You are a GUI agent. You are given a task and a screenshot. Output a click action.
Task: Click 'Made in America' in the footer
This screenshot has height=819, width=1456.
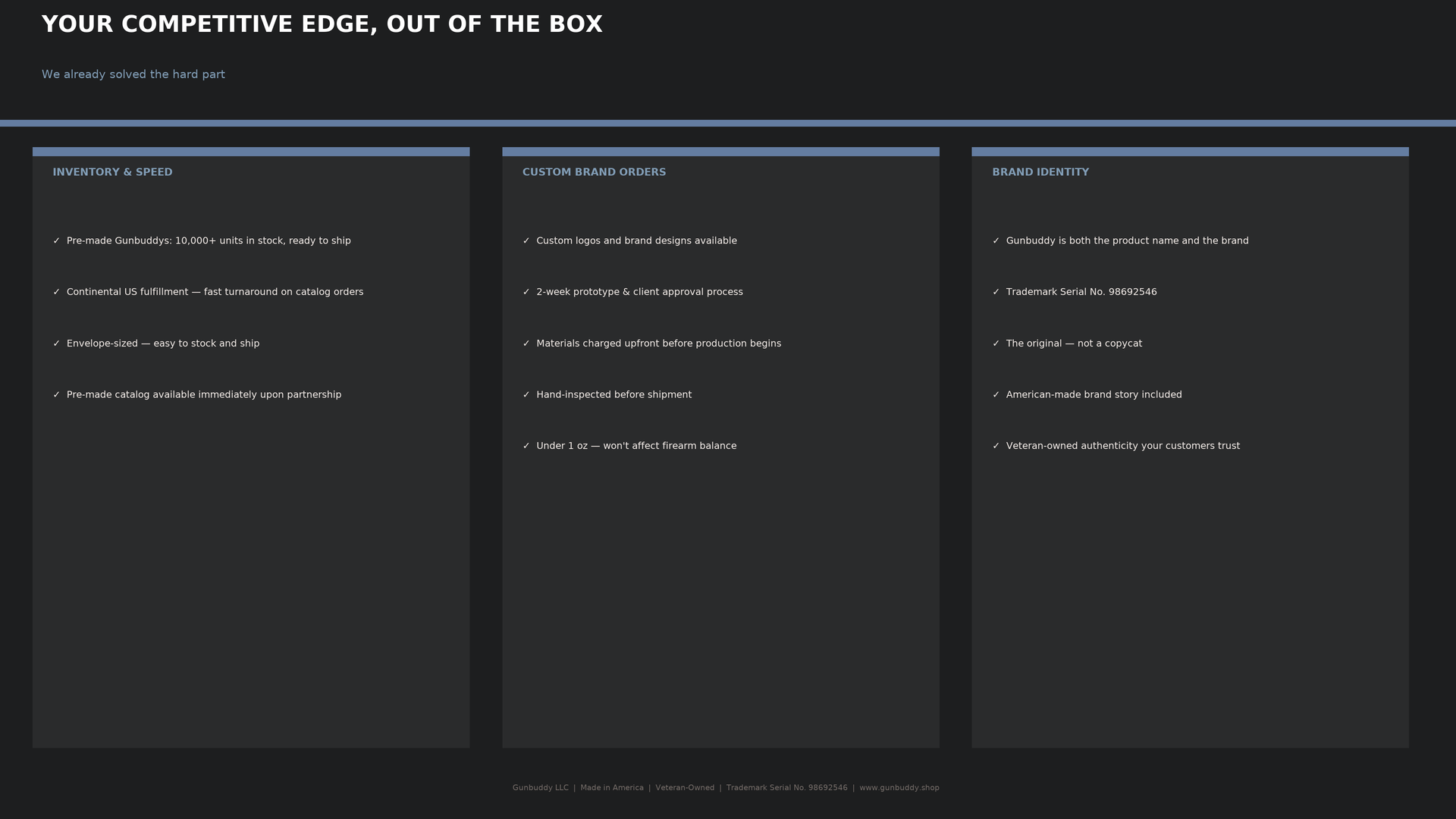pyautogui.click(x=612, y=788)
